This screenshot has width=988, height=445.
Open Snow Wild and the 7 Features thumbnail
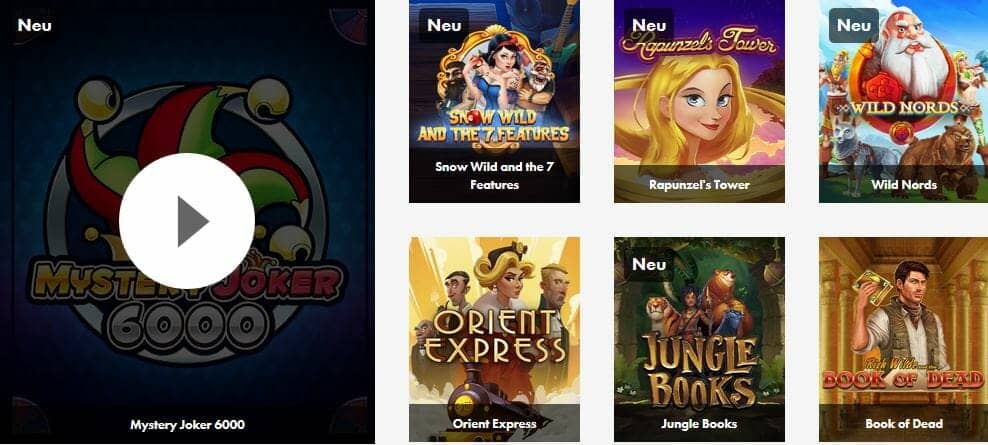[x=494, y=101]
